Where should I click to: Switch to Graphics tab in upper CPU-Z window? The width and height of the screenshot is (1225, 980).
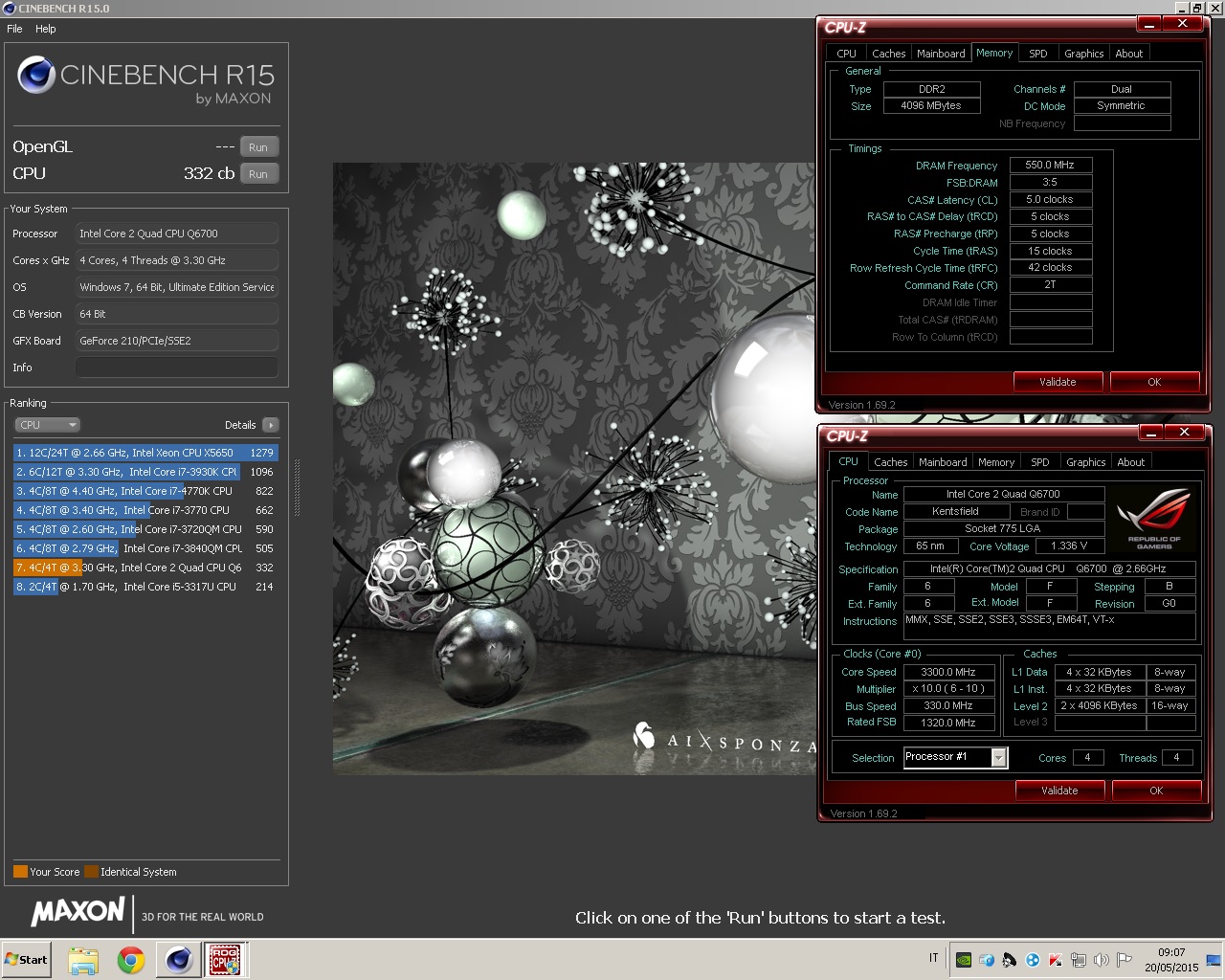pos(1084,54)
